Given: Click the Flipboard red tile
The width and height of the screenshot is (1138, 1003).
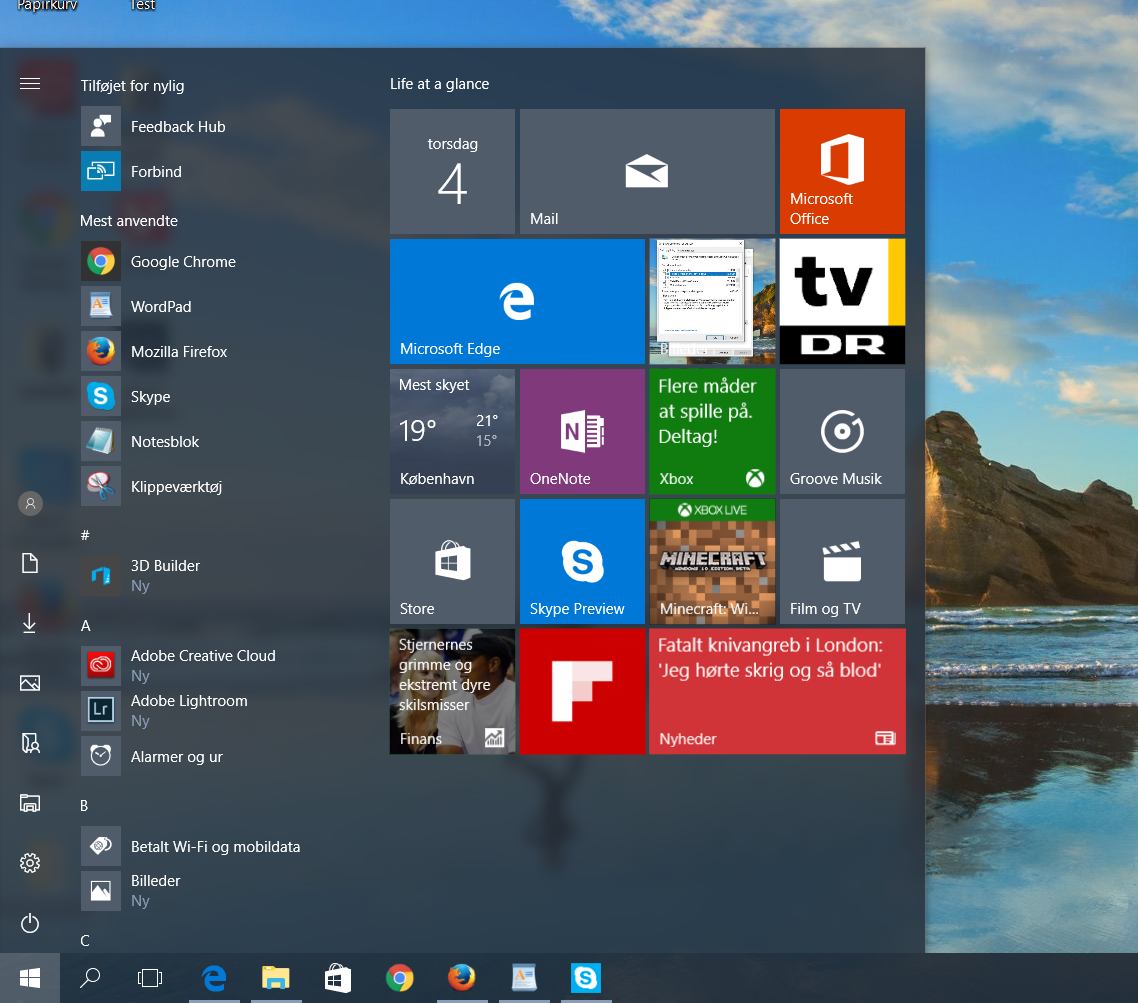Looking at the screenshot, I should coord(582,691).
